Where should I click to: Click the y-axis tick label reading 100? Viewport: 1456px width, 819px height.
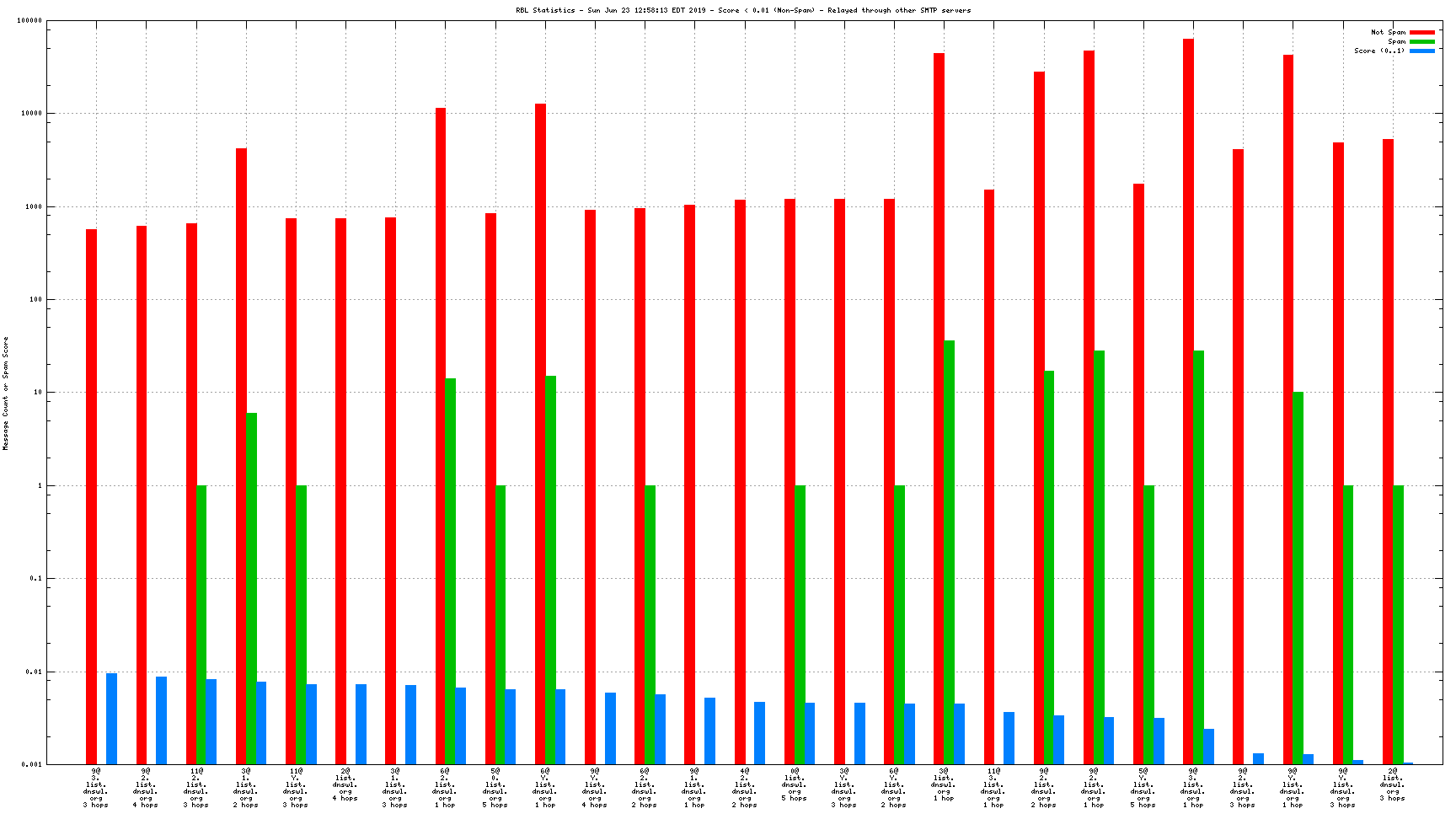[x=35, y=299]
